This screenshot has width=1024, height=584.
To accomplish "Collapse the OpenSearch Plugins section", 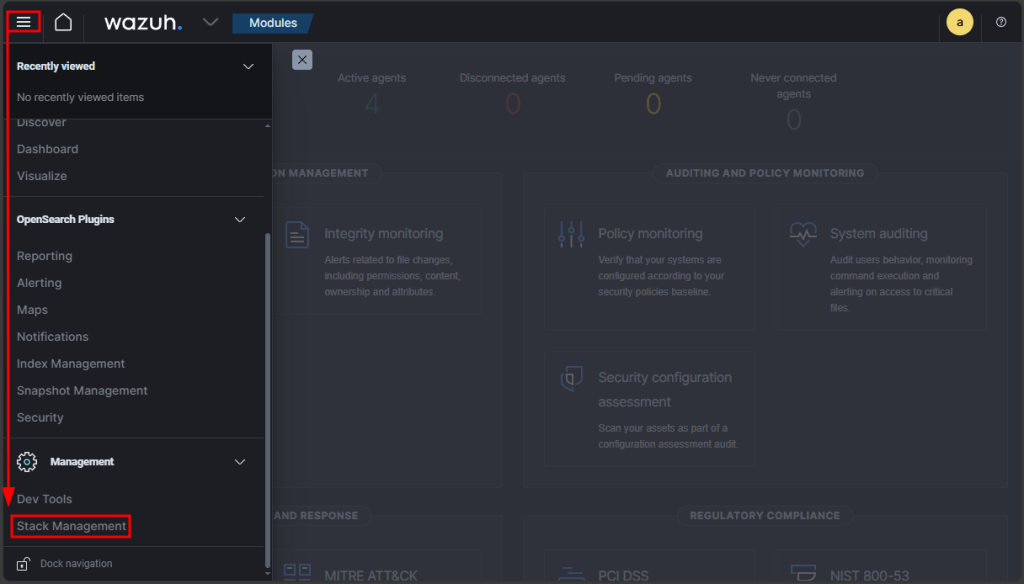I will point(239,219).
